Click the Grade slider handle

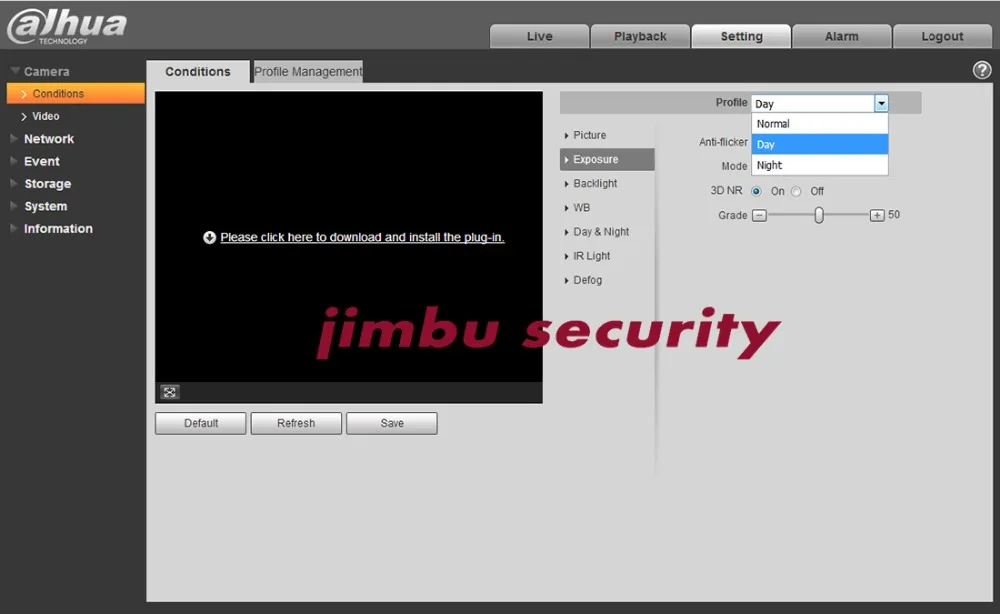[x=819, y=216]
